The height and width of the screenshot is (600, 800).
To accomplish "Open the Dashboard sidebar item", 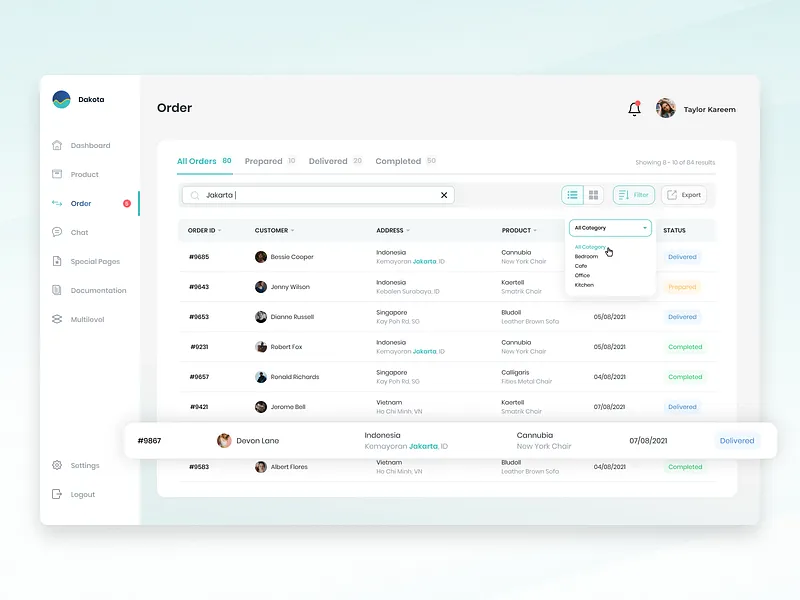I will pyautogui.click(x=81, y=145).
